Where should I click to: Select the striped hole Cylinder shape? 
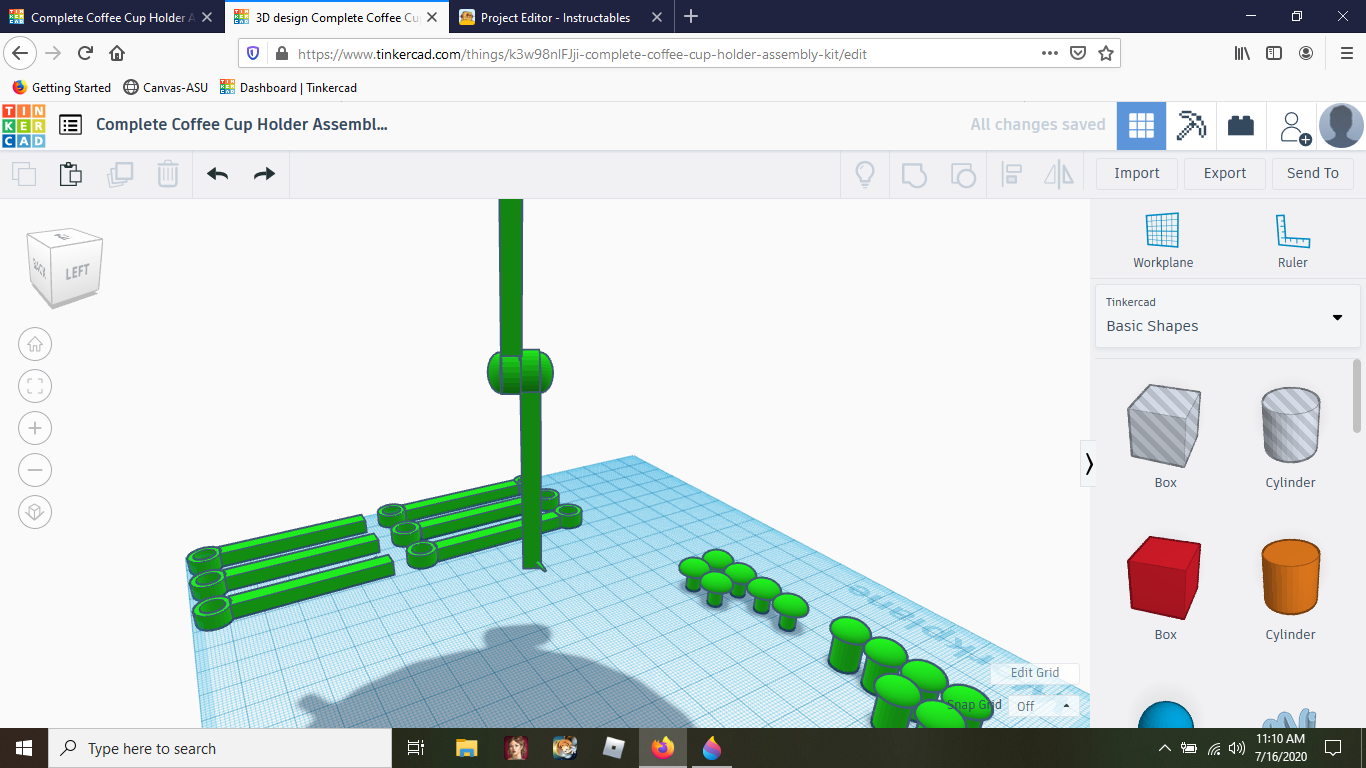1290,427
